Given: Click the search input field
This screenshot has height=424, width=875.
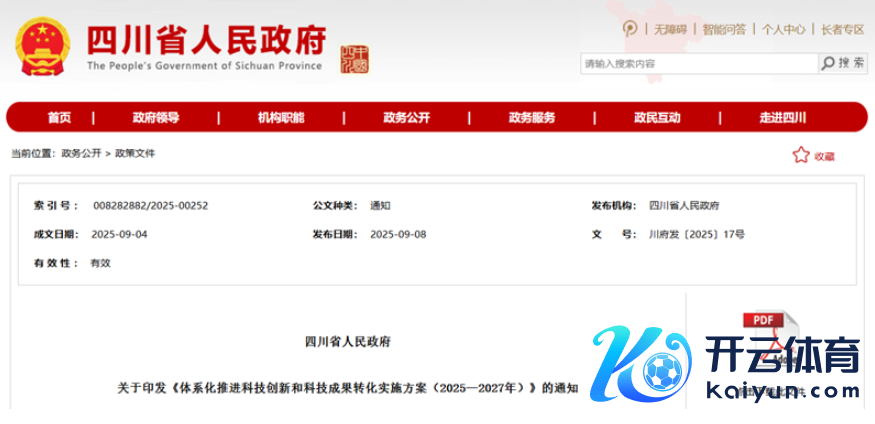Looking at the screenshot, I should click(x=697, y=64).
